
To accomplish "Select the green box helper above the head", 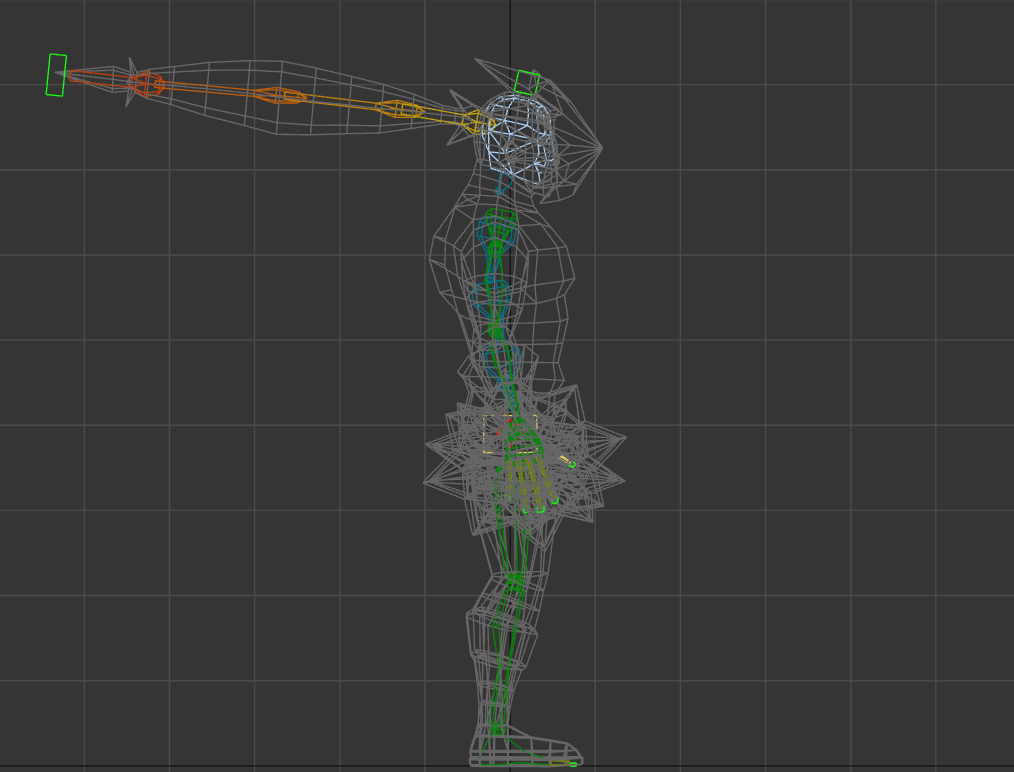I will pyautogui.click(x=526, y=82).
